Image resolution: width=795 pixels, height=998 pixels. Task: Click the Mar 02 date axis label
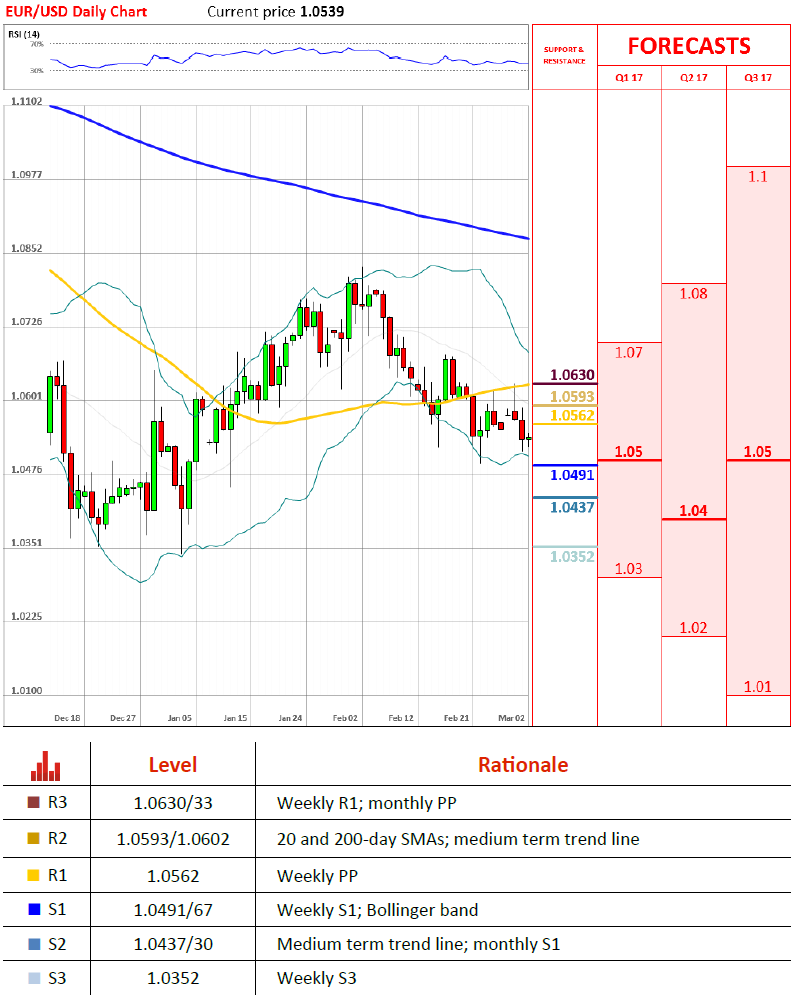tap(512, 718)
